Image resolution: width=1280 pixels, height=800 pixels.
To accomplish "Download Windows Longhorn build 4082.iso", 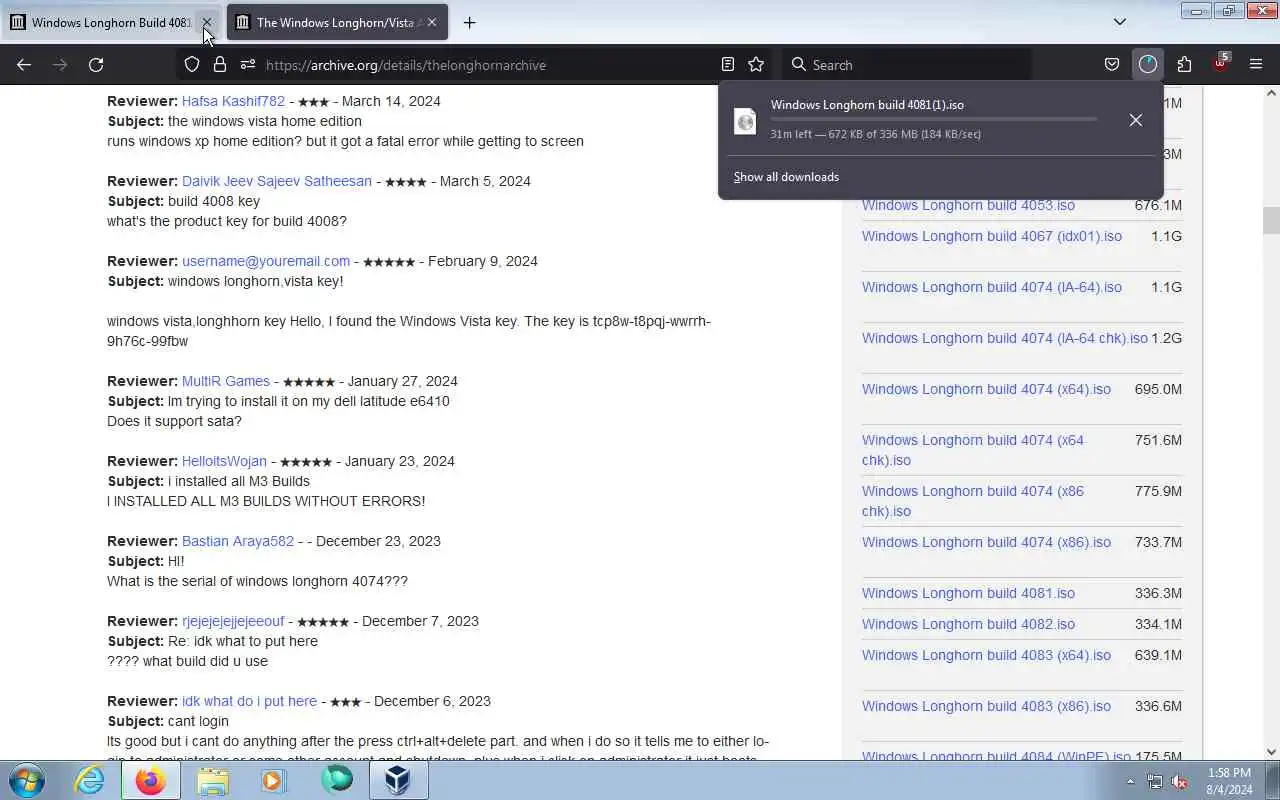I will coord(968,624).
